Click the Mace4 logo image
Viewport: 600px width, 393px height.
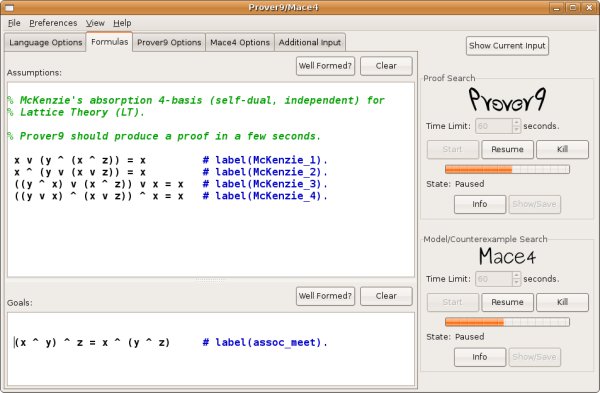507,256
